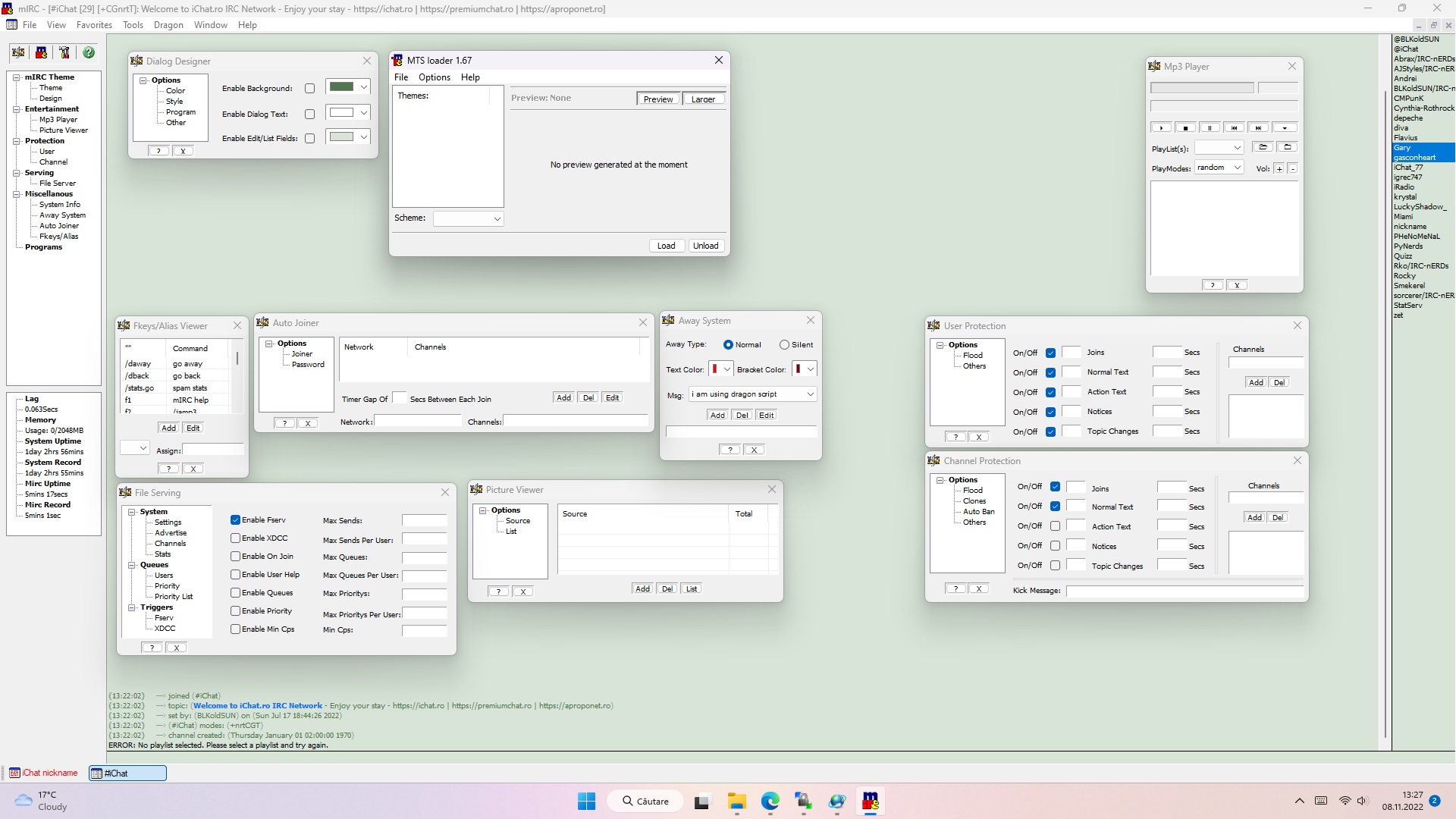Uncheck Enable Fserv in File Serving
Viewport: 1456px width, 819px height.
[235, 520]
